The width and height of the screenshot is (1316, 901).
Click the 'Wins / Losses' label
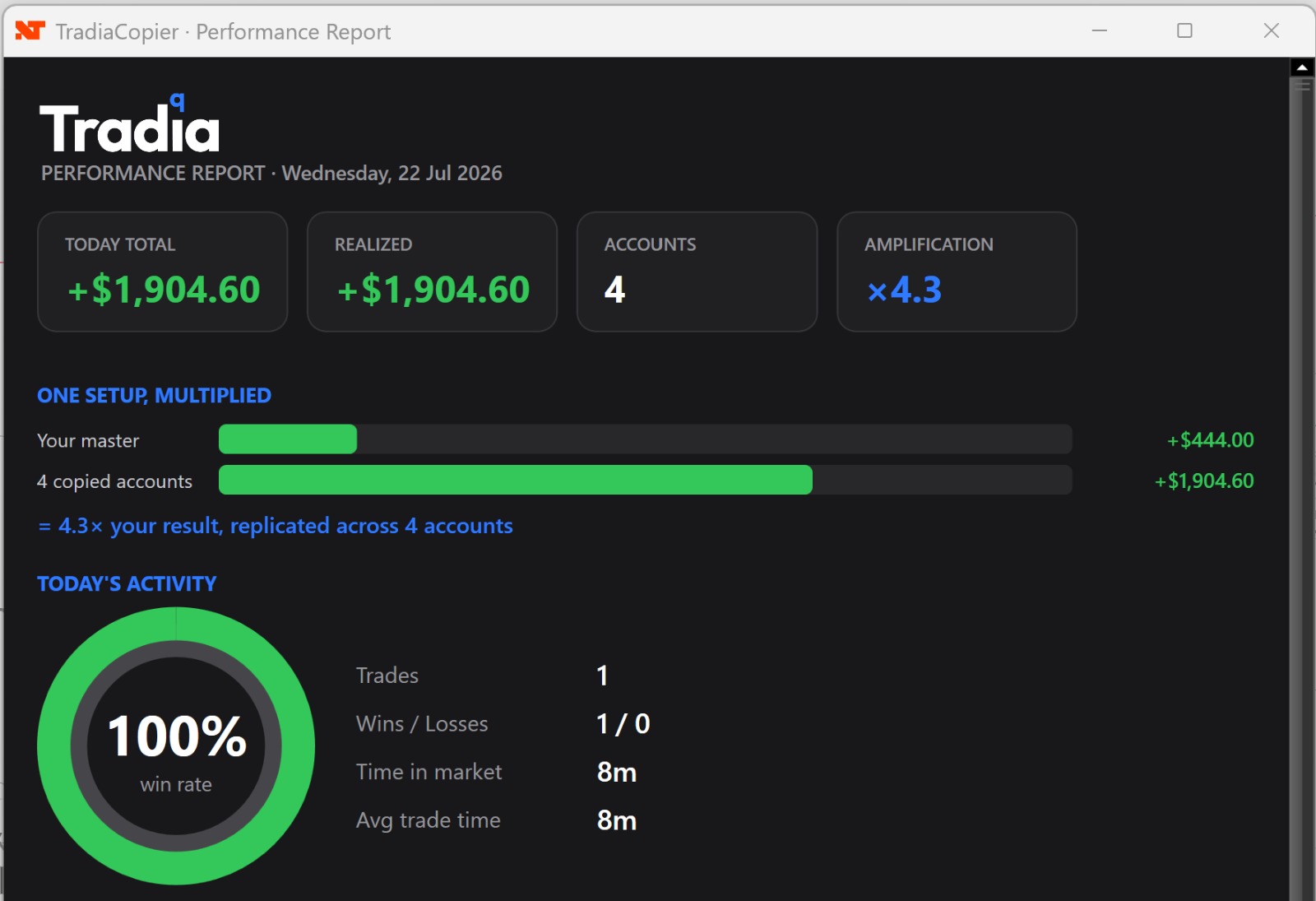click(x=422, y=724)
